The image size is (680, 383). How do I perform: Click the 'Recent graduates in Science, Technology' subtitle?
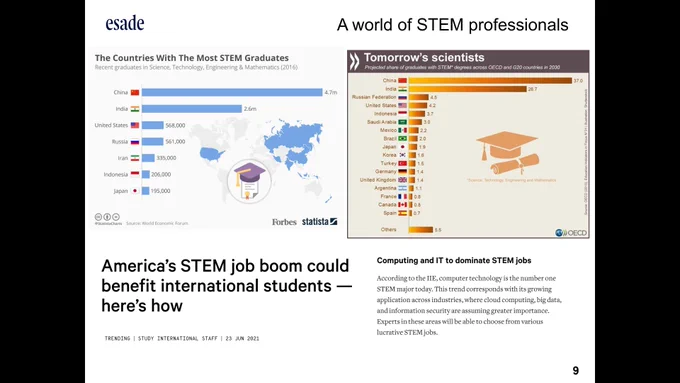(x=196, y=67)
